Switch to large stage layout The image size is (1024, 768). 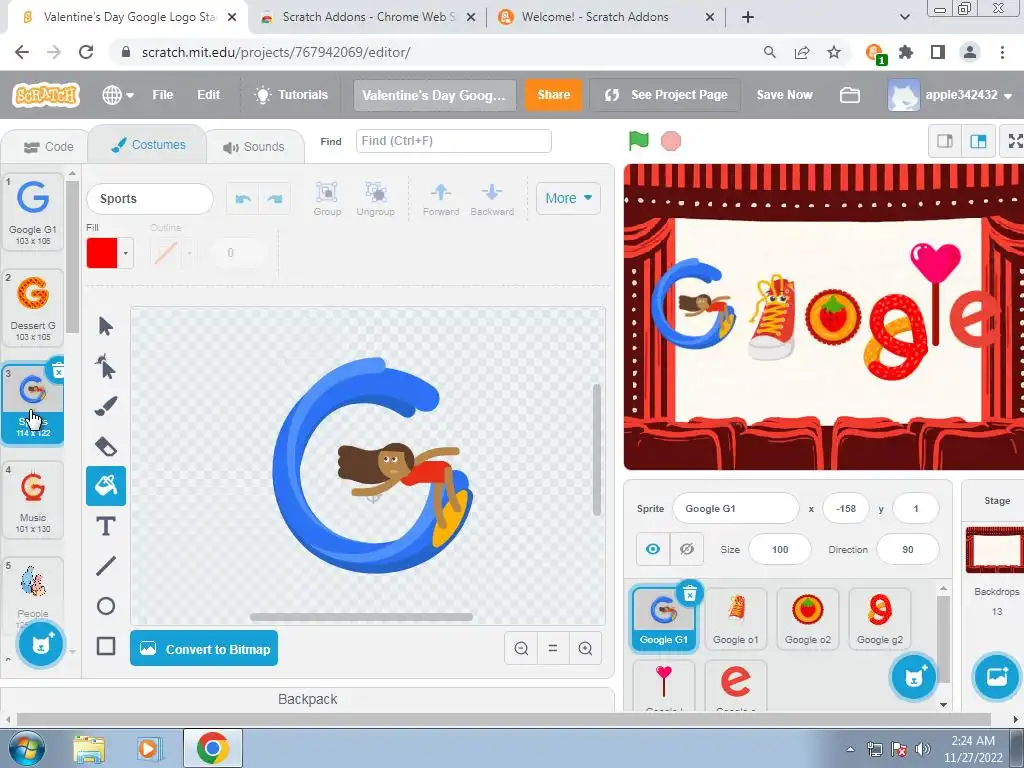978,141
